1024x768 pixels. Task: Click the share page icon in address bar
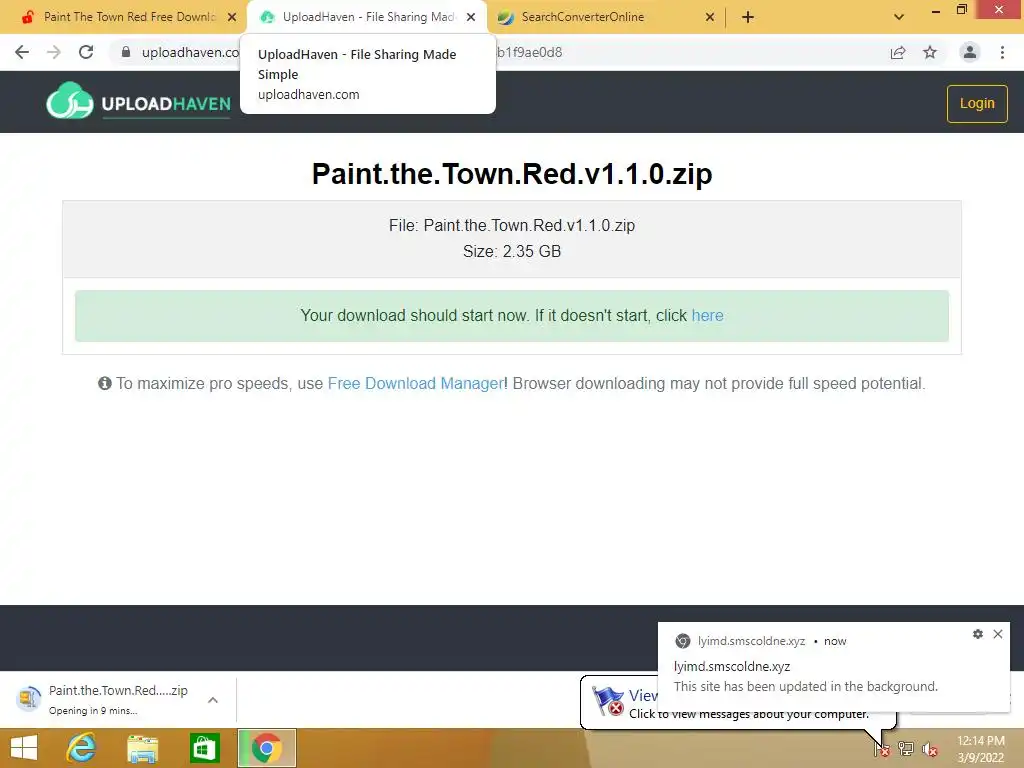tap(898, 52)
